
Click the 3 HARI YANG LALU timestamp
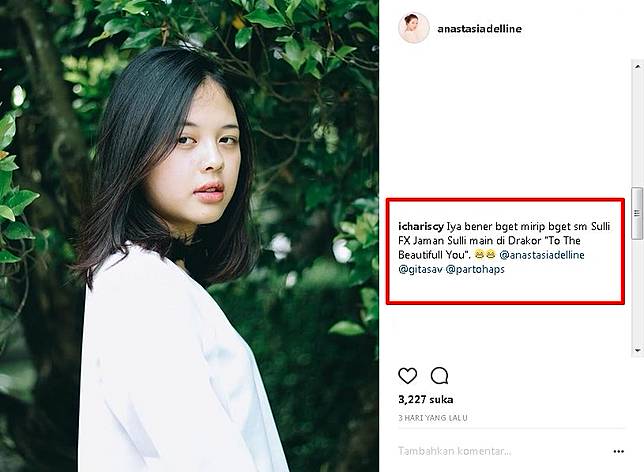coord(432,418)
